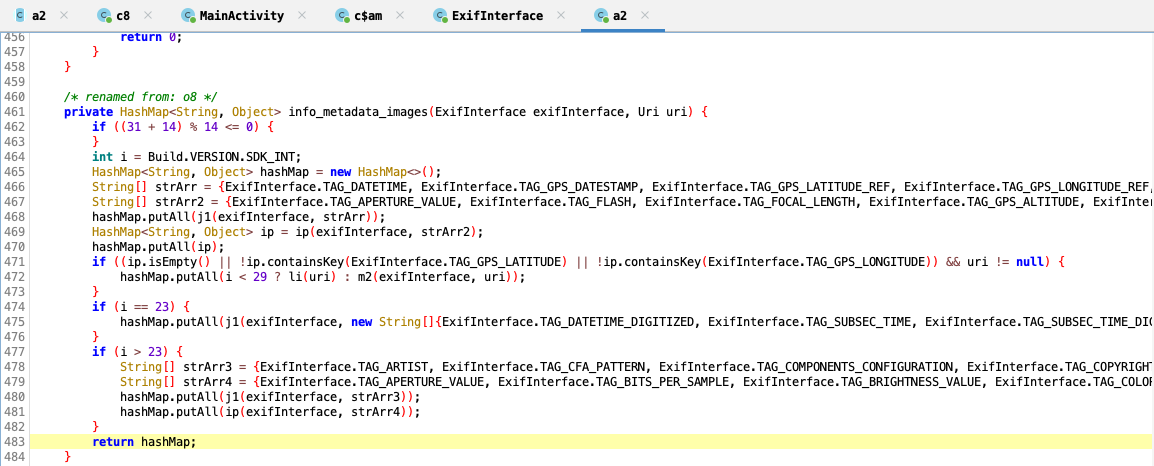Click 'return 0;' statement

click(150, 36)
